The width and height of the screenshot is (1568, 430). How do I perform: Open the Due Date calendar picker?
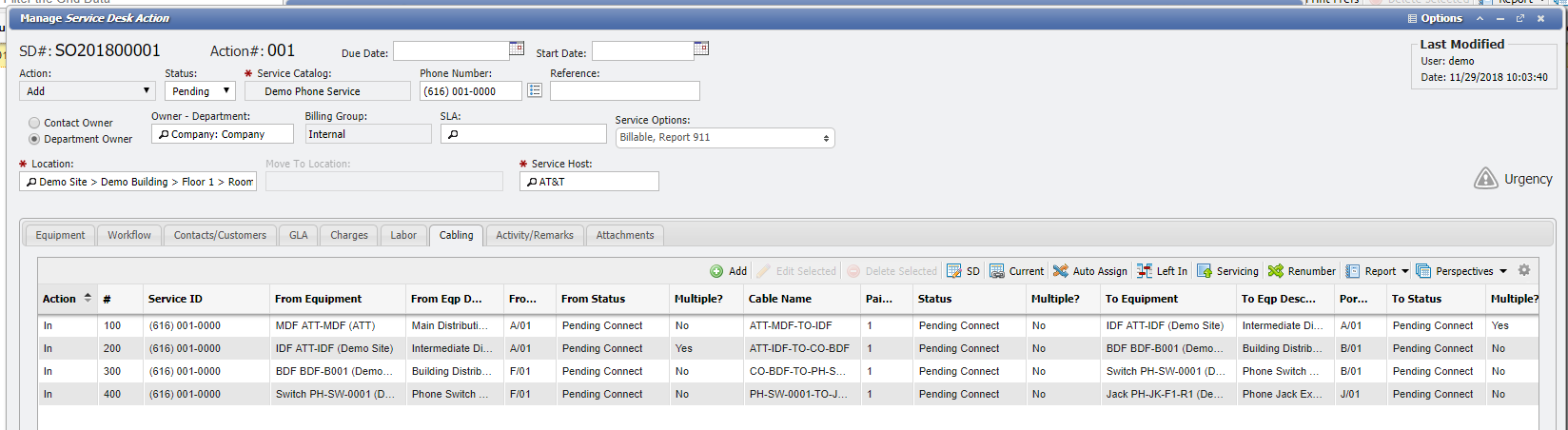(x=517, y=49)
